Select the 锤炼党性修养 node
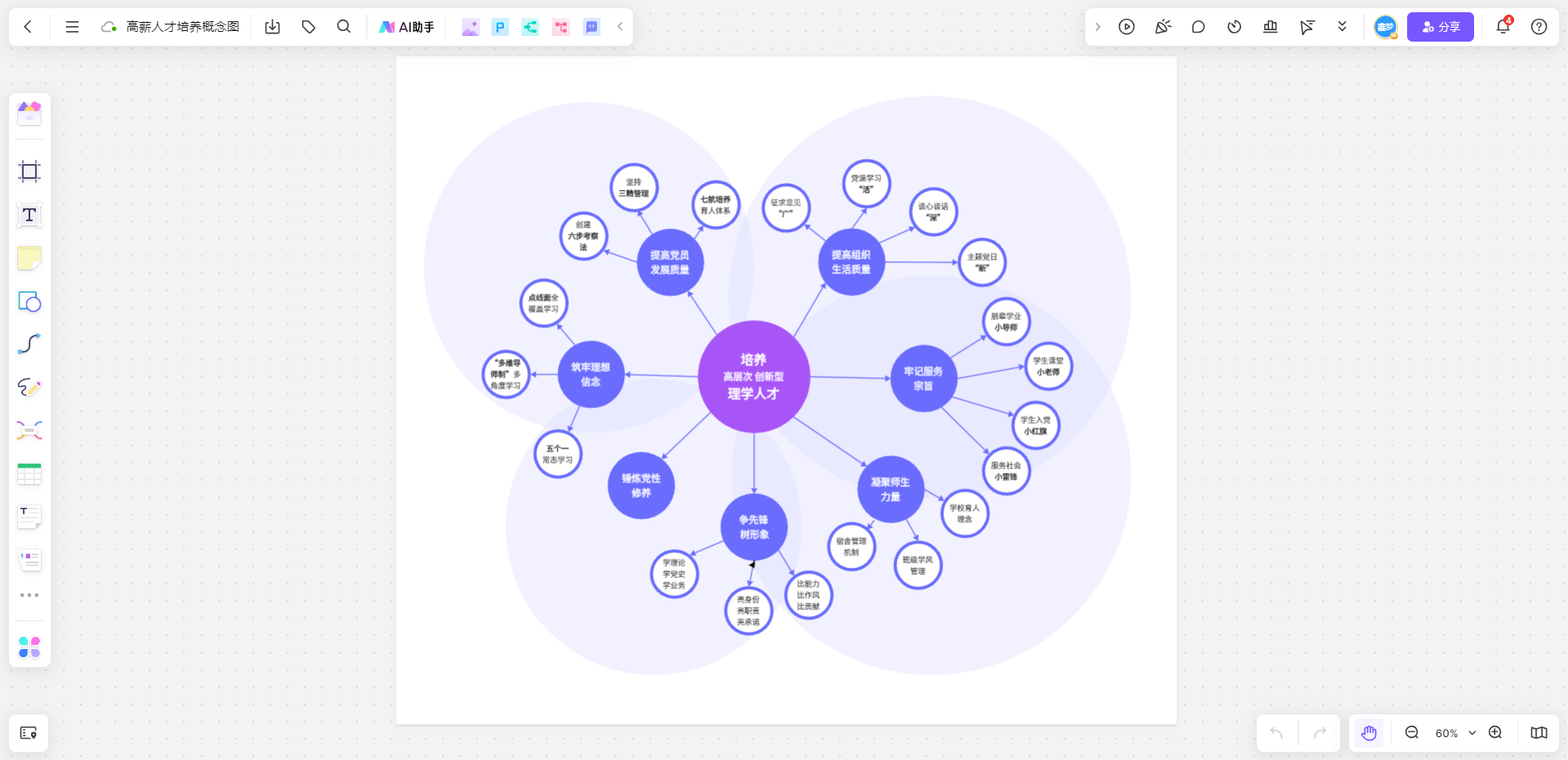This screenshot has width=1568, height=760. 641,486
